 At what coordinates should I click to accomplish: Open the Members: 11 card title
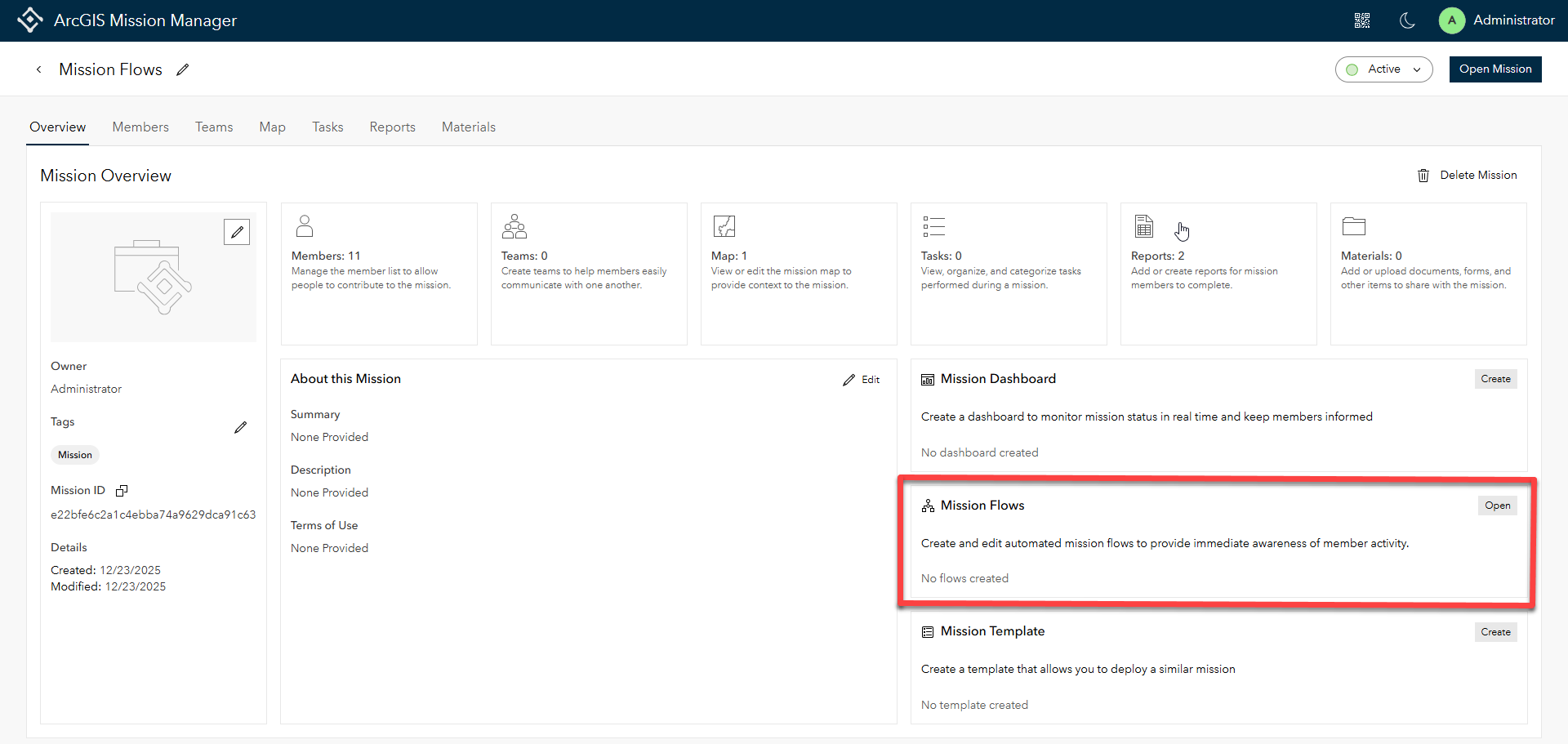pos(326,256)
